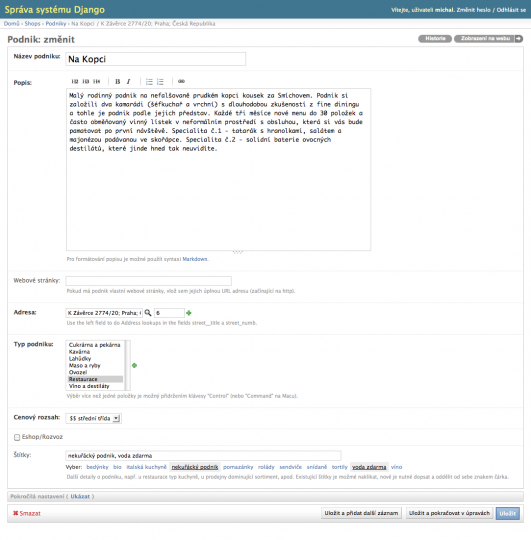Add the víno tag
531x540 pixels.
[396, 467]
